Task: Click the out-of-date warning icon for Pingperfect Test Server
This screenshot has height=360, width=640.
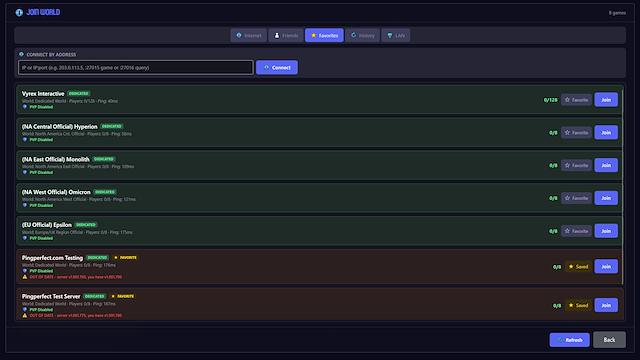Action: (25, 316)
